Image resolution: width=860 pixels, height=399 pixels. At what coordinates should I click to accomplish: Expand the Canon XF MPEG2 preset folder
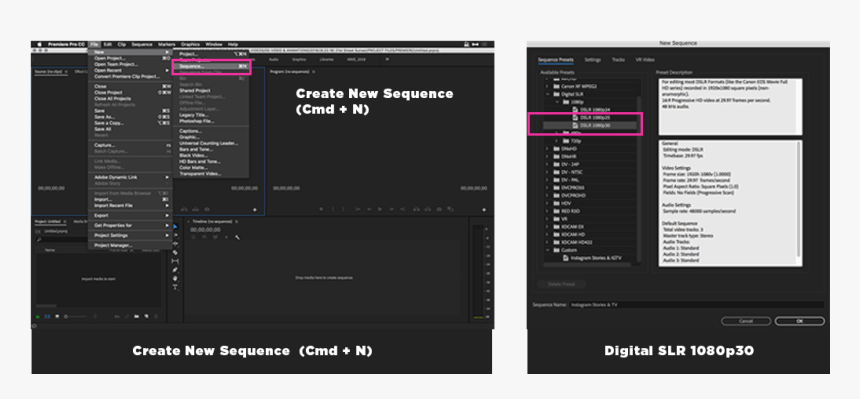tap(547, 86)
